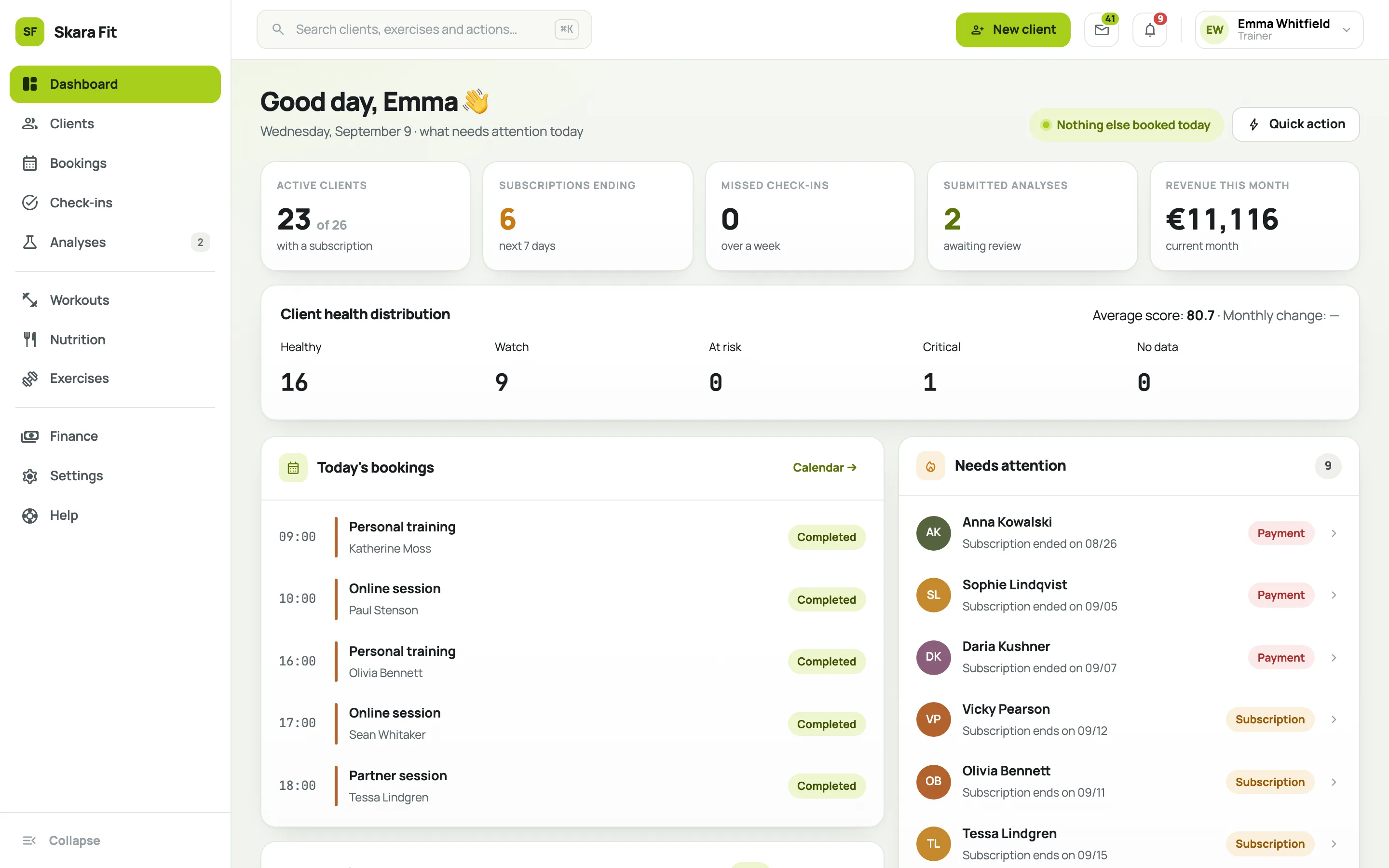
Task: Expand Daria Kushner's row chevron
Action: [1334, 658]
